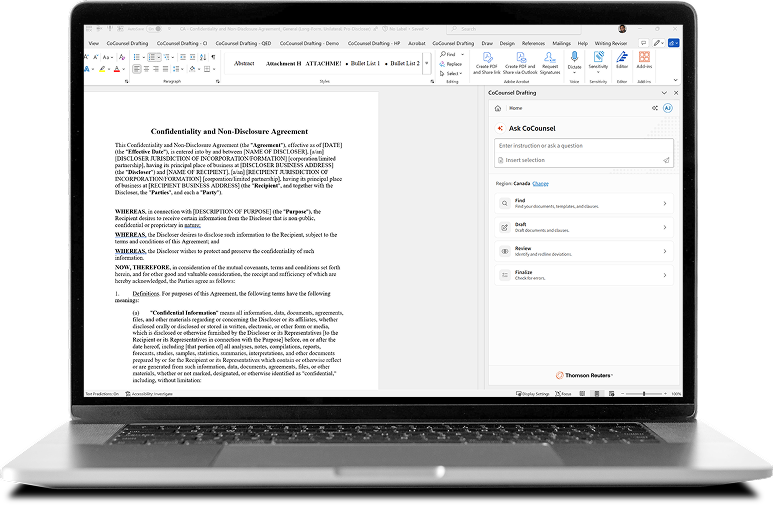Open Find your documents, templates, and clauses

coord(584,203)
